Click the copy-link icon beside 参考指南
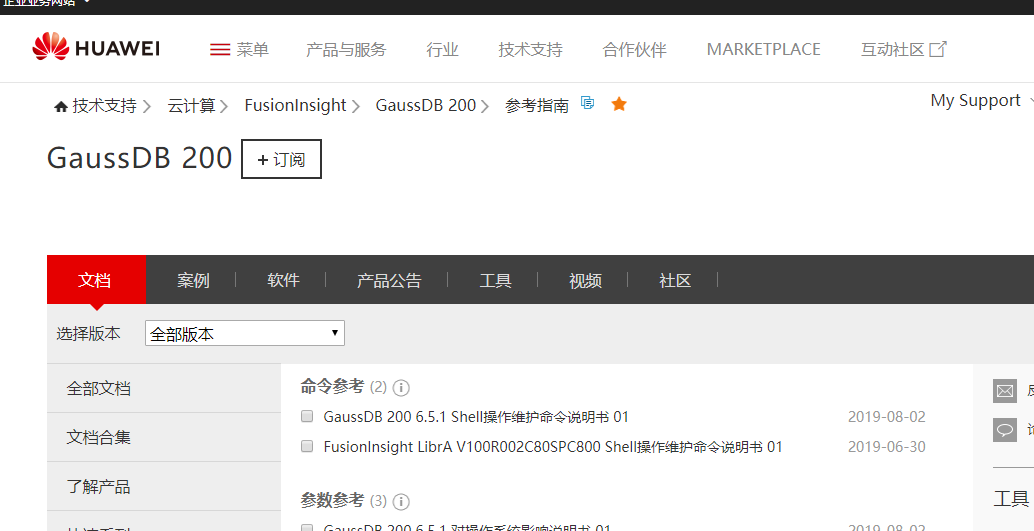This screenshot has height=531, width=1034. coord(587,103)
